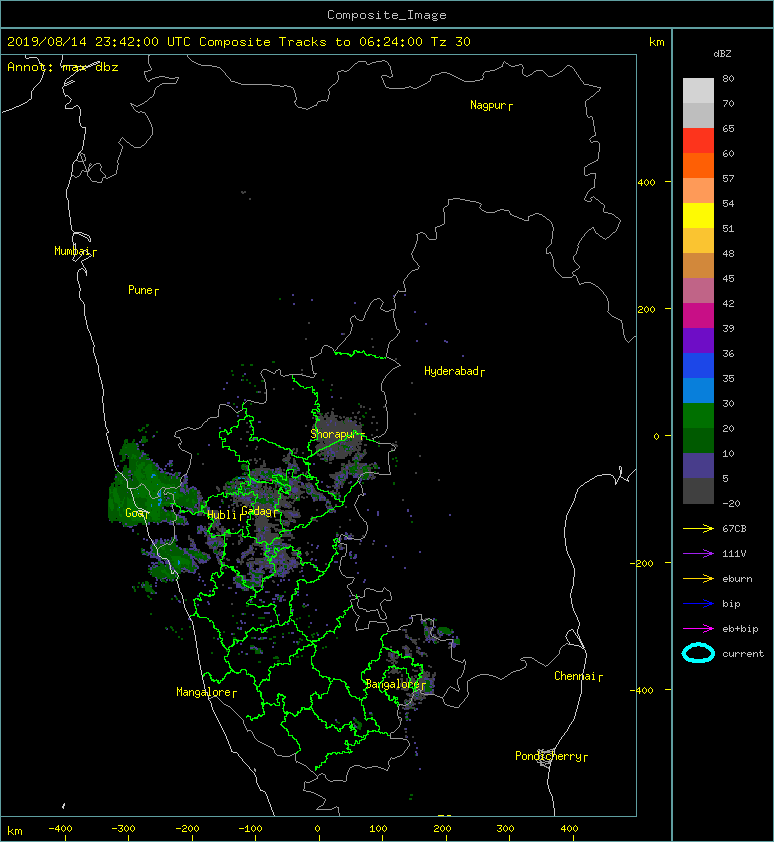Select the Pune city label
This screenshot has width=774, height=842.
(x=143, y=291)
